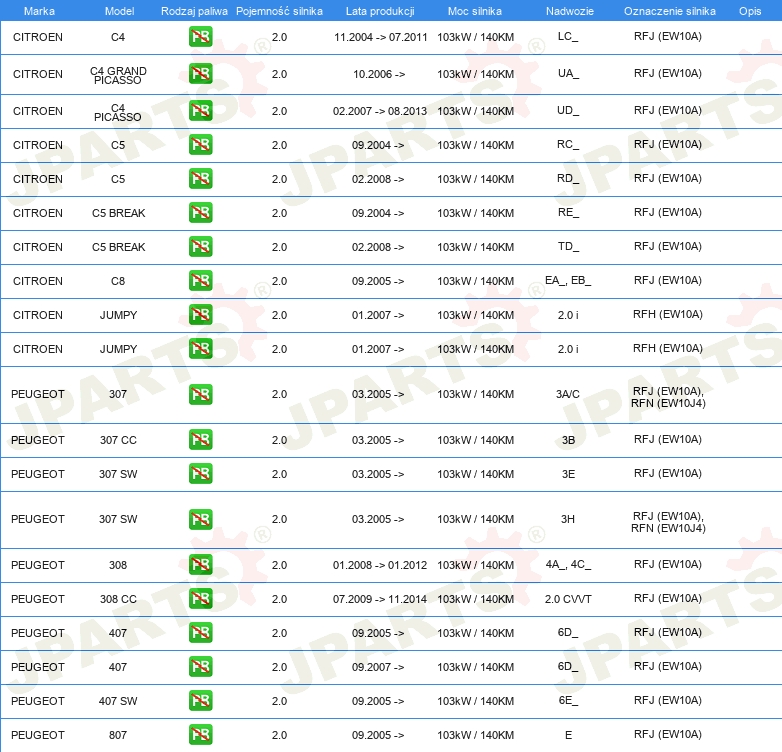Click the body code 4A_, 4C_
Screen dimensions: 782x752
568,564
